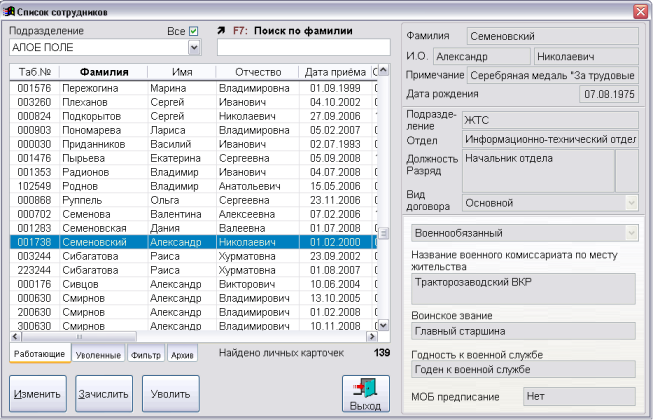Select the Подкорытов row
This screenshot has height=420, width=653.
click(194, 116)
